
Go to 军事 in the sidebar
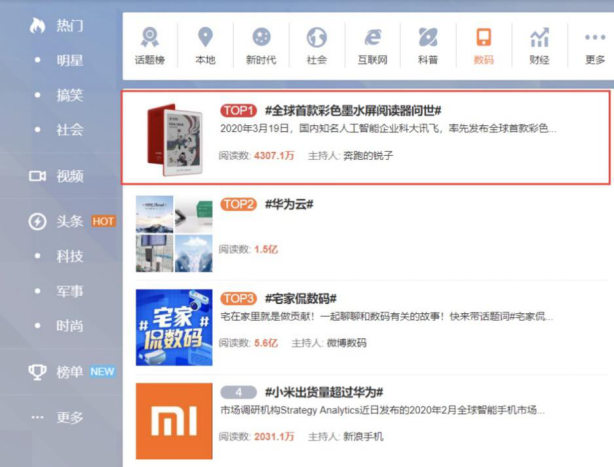pyautogui.click(x=70, y=291)
